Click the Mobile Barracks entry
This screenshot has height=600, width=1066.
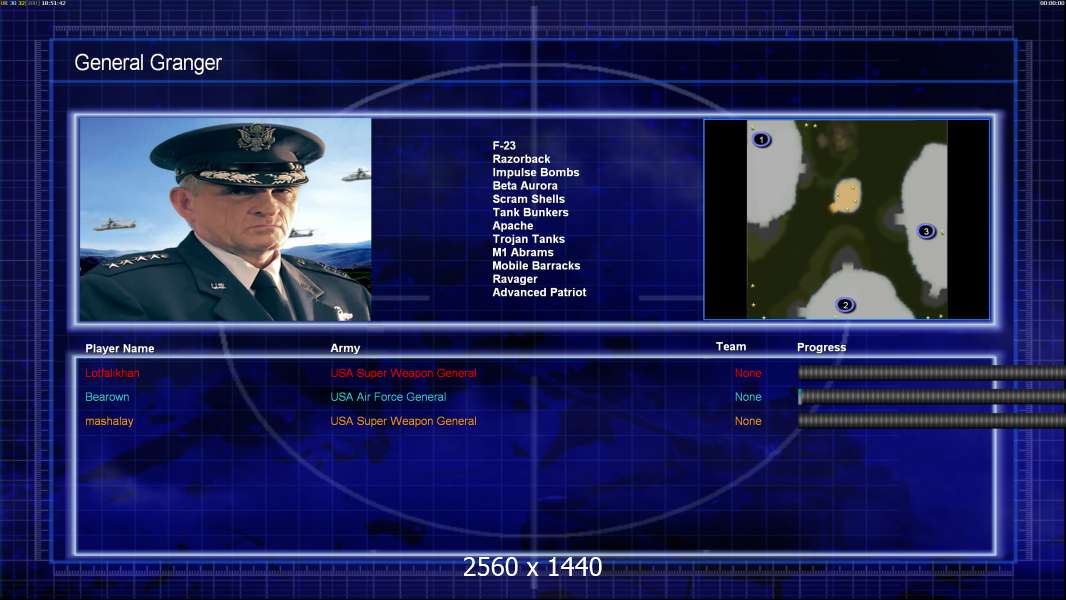(x=536, y=266)
